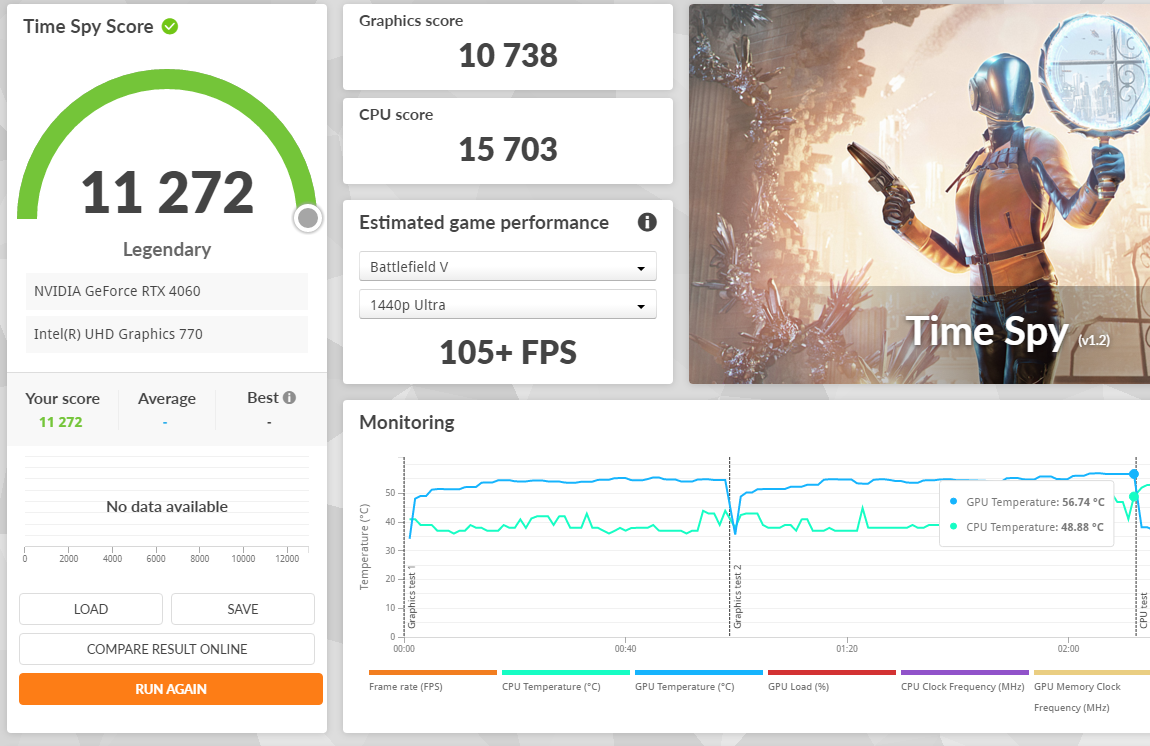Click the blue GPU temperature data point
This screenshot has width=1150, height=746.
coord(1134,474)
